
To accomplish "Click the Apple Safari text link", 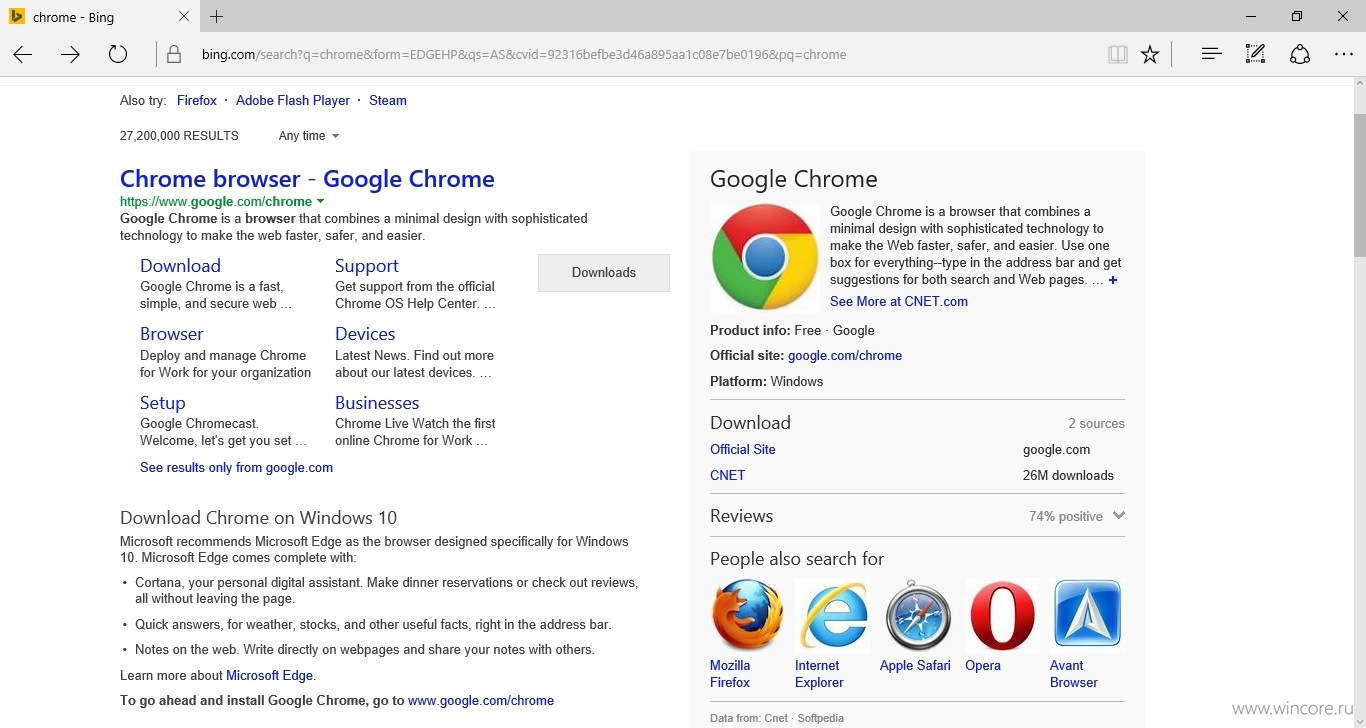I will pos(915,666).
